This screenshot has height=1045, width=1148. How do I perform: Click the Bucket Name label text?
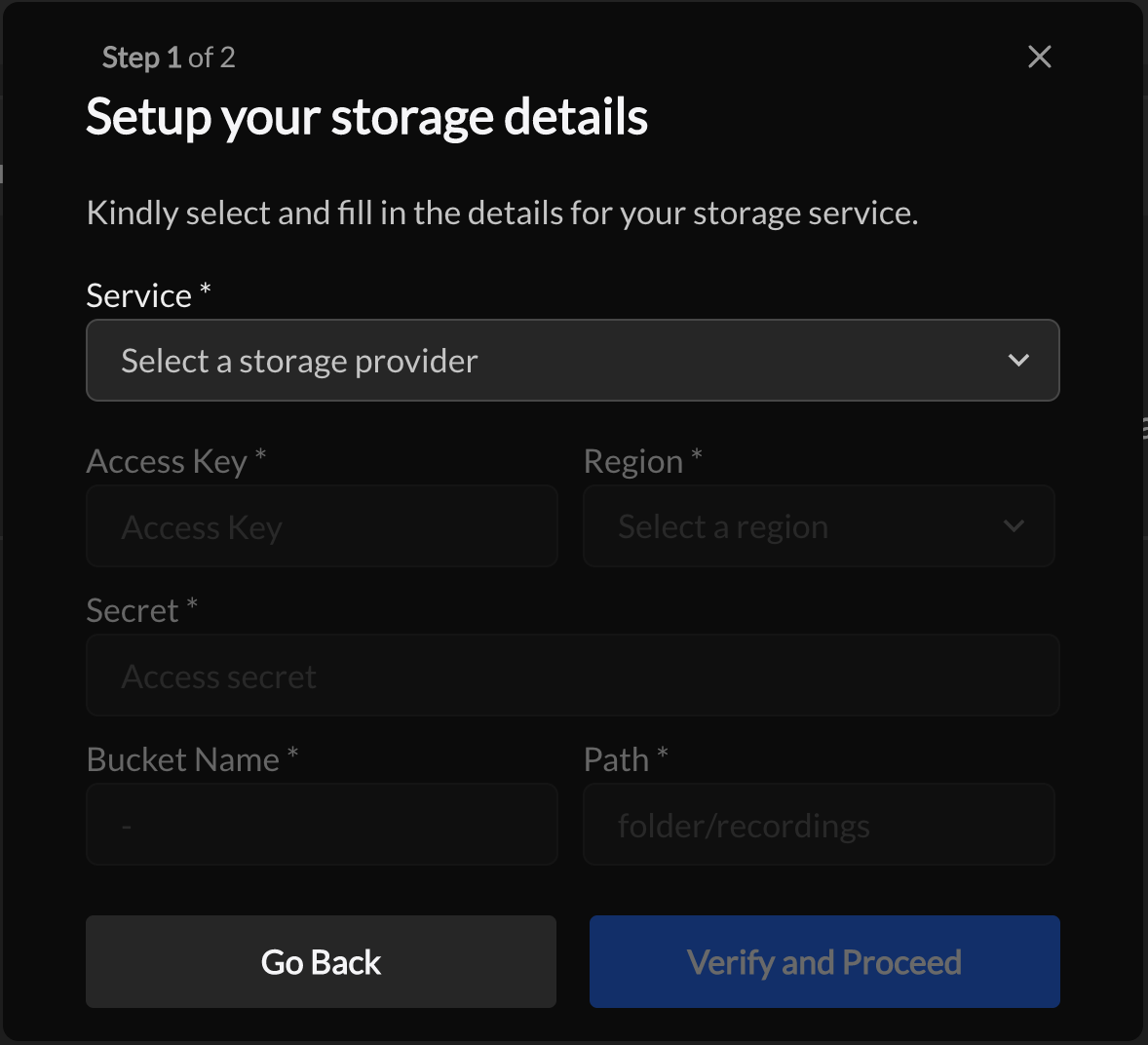pos(184,758)
